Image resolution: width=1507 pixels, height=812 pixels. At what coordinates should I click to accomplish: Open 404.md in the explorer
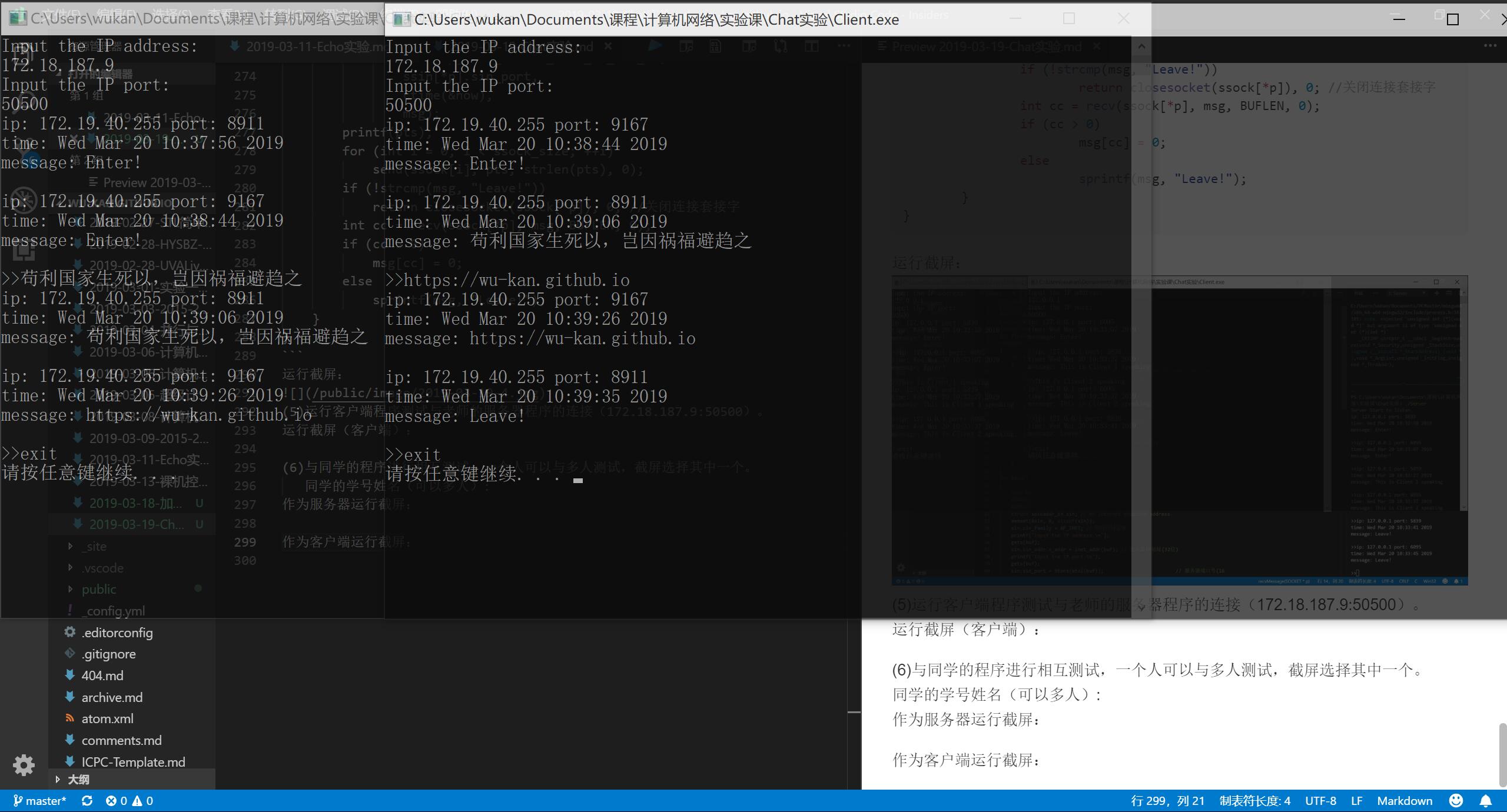[x=102, y=675]
